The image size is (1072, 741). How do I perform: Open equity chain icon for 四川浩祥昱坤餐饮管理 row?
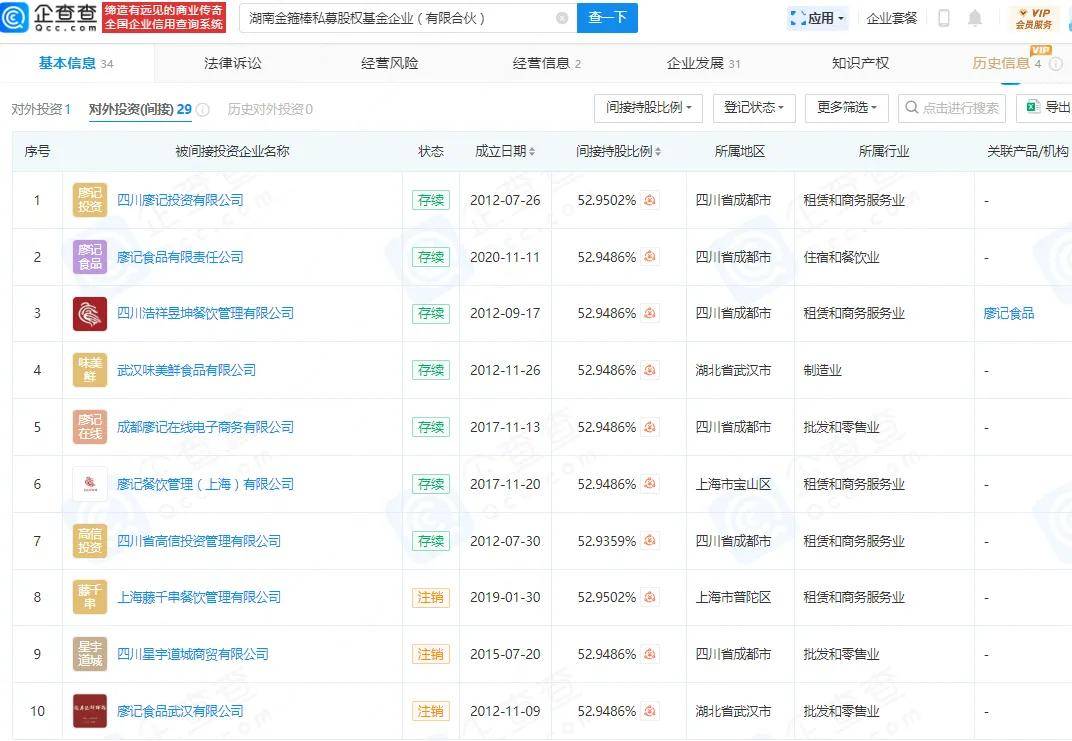pos(649,313)
